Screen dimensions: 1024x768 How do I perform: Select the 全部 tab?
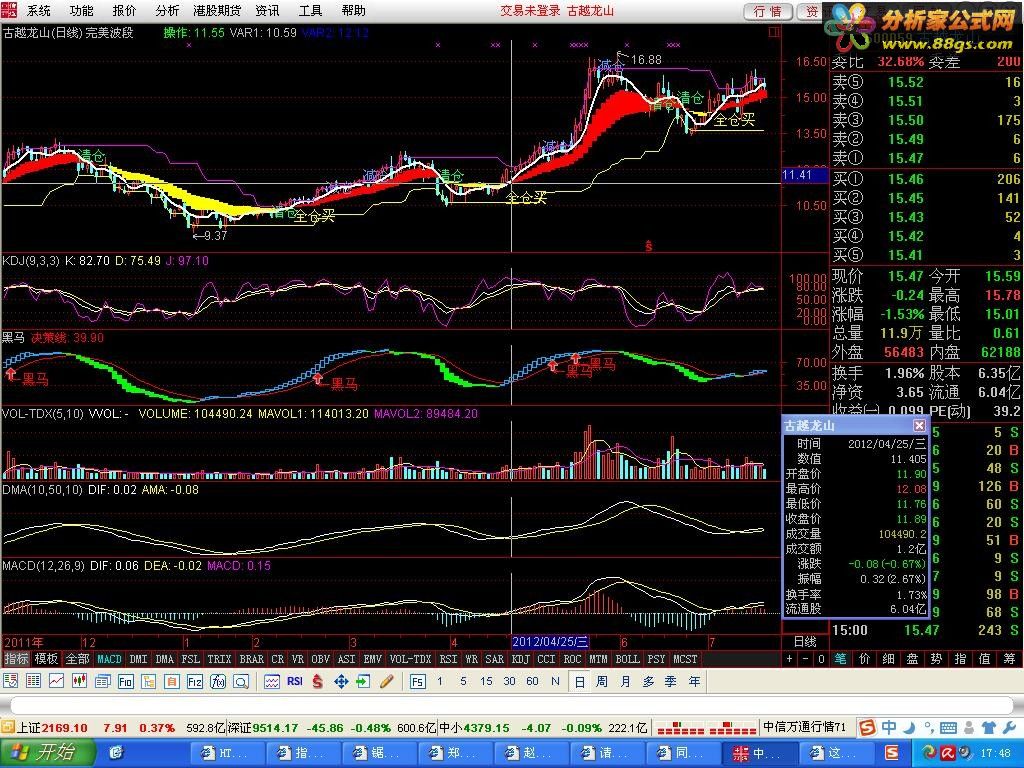click(77, 659)
